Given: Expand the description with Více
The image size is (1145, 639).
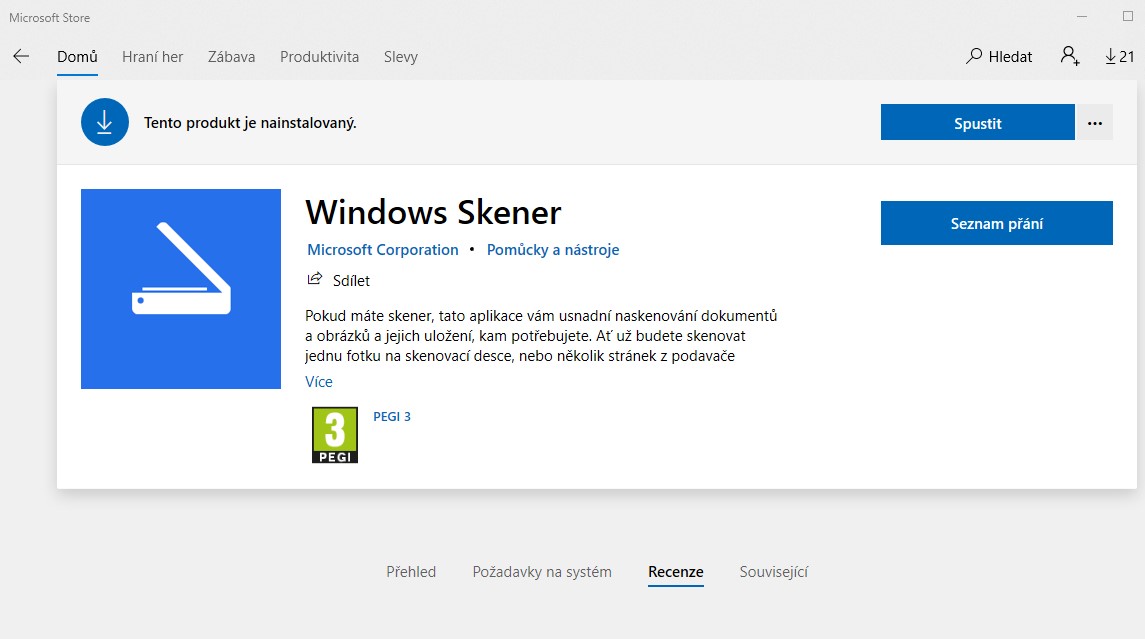Looking at the screenshot, I should [x=319, y=382].
